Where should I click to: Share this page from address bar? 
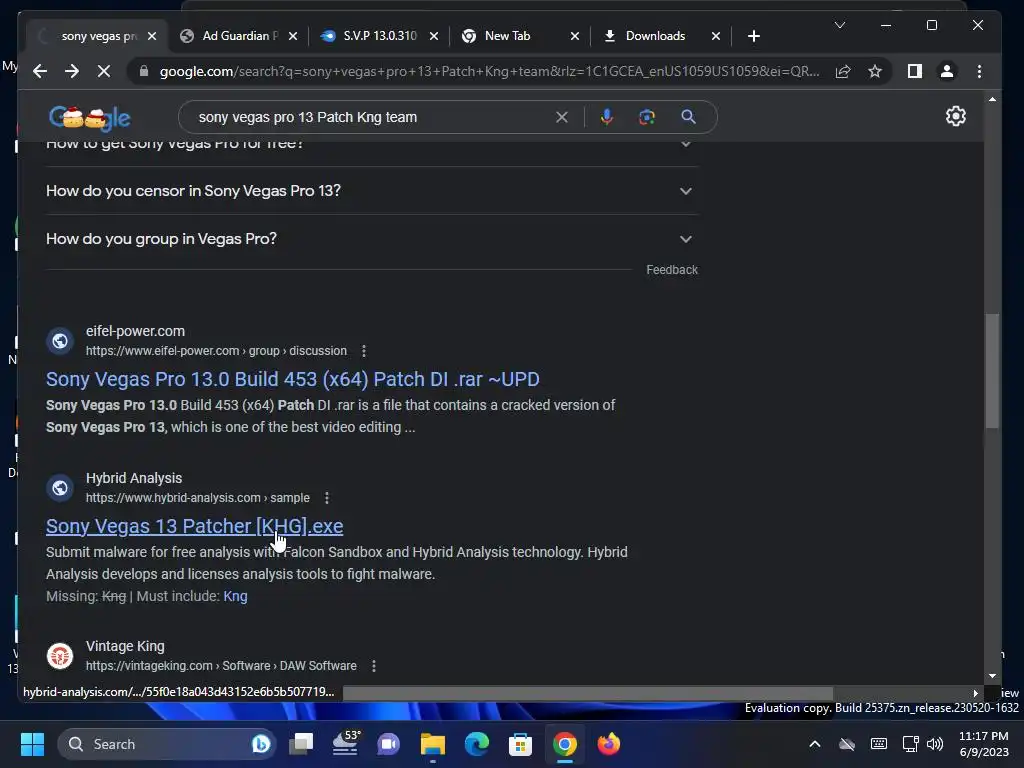(x=843, y=71)
